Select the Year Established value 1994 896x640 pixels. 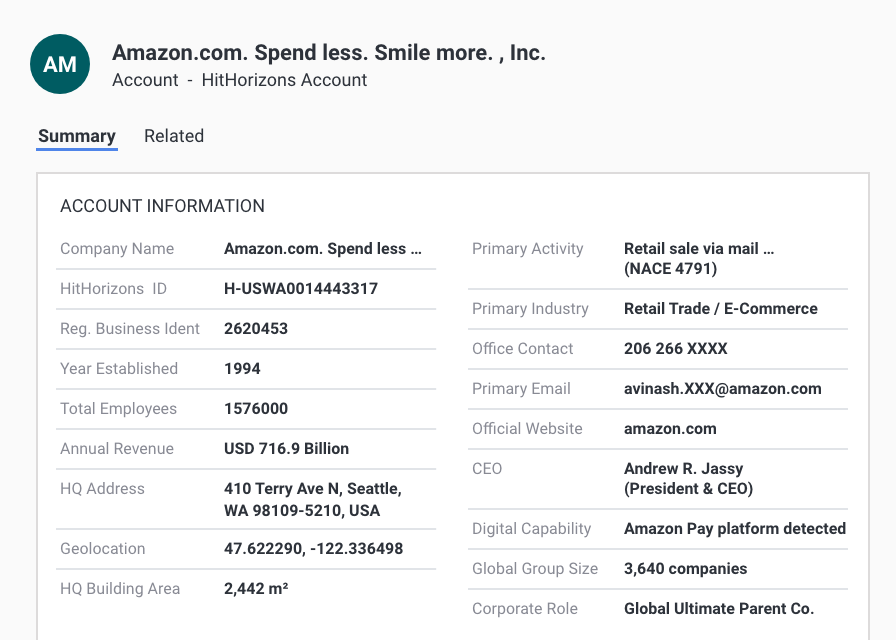click(x=242, y=369)
